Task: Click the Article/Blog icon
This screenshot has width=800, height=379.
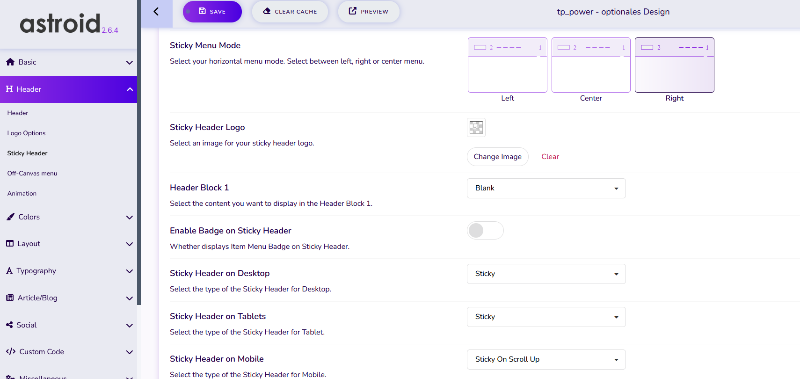Action: click(10, 298)
